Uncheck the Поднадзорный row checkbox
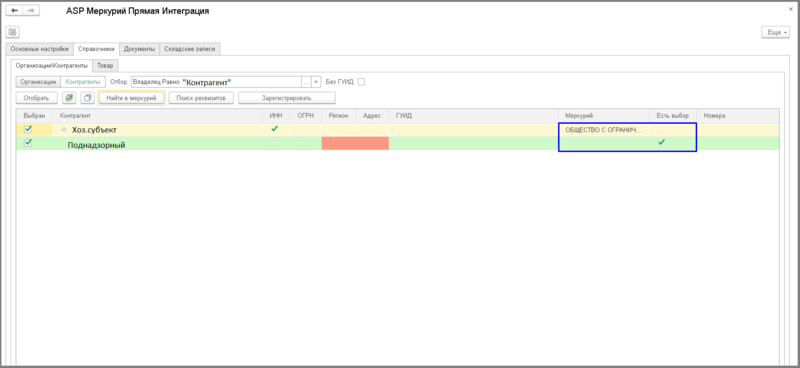800x368 pixels. [x=28, y=143]
